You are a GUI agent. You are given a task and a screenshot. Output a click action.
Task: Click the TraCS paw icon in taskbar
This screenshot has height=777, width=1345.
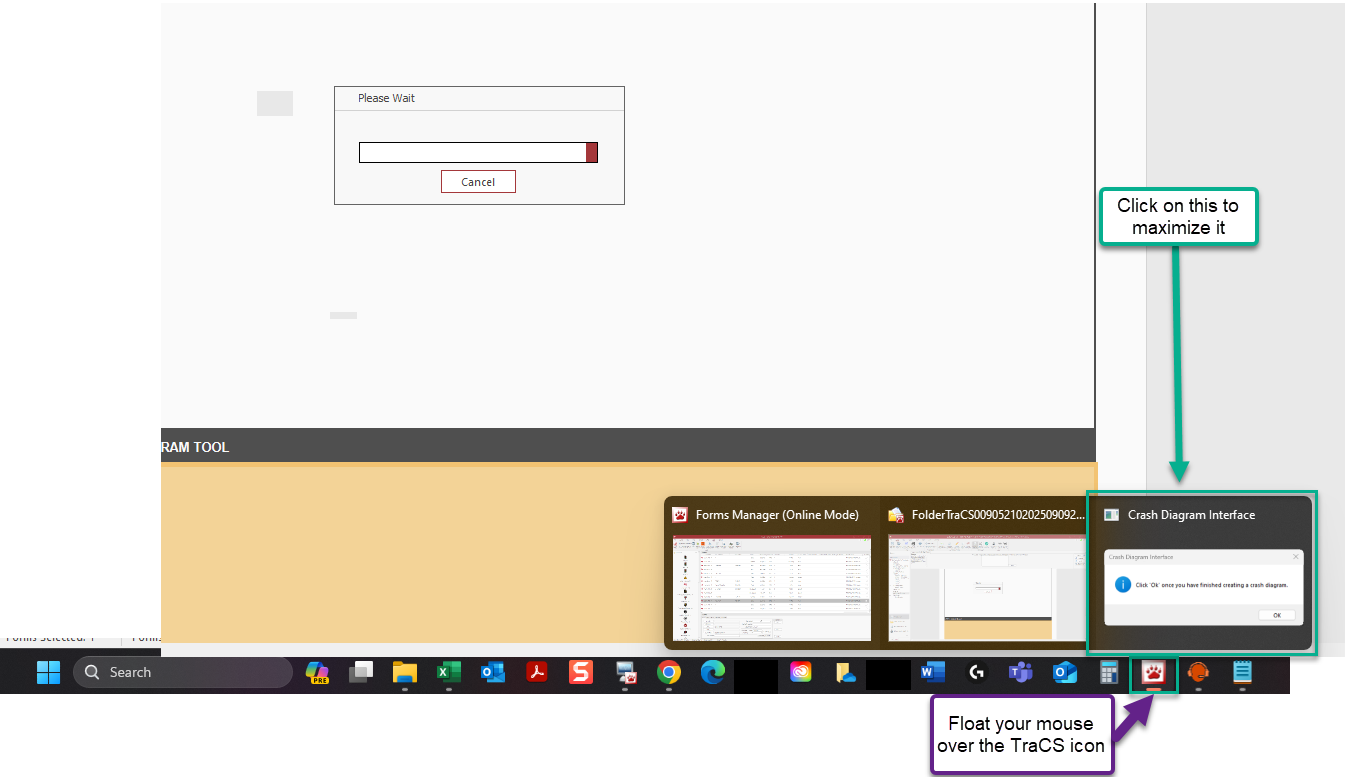[x=1153, y=672]
